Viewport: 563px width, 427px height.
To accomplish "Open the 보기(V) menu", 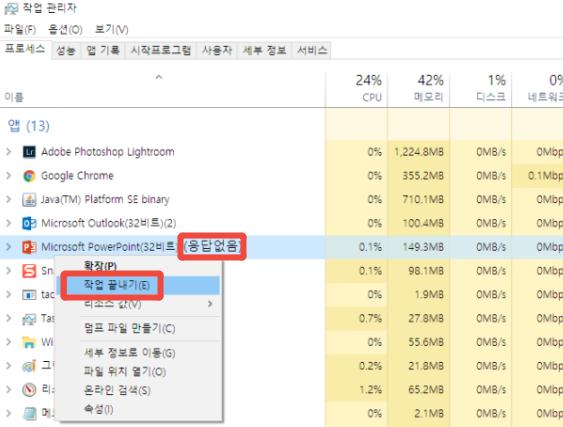I will click(x=111, y=29).
